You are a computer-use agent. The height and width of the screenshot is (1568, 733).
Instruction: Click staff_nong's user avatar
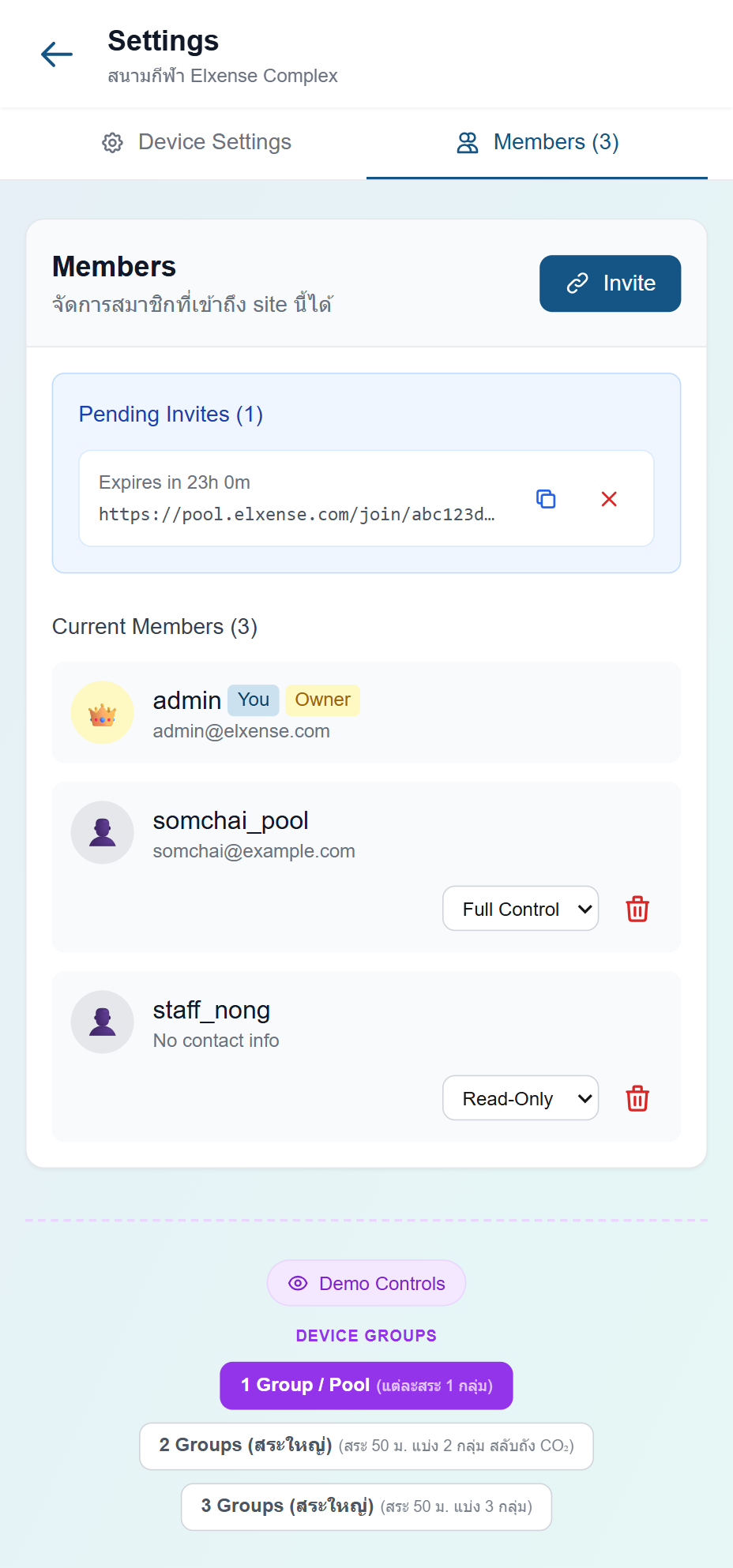[103, 1022]
